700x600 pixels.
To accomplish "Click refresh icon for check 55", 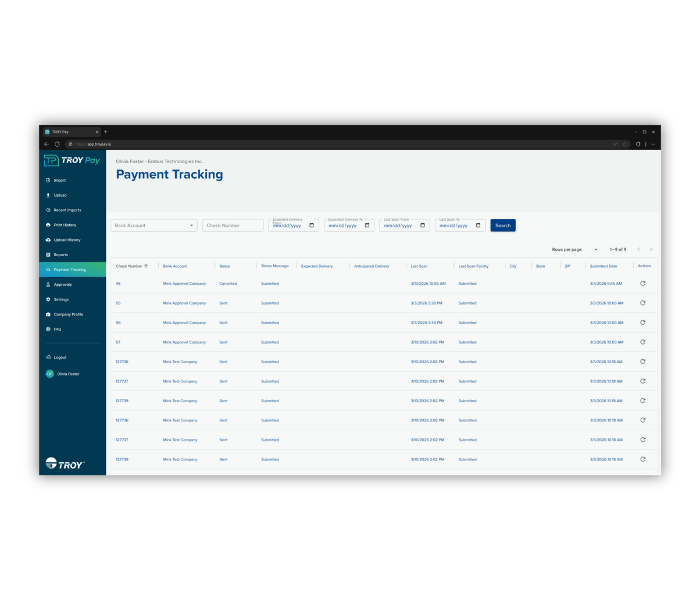I will click(x=642, y=303).
